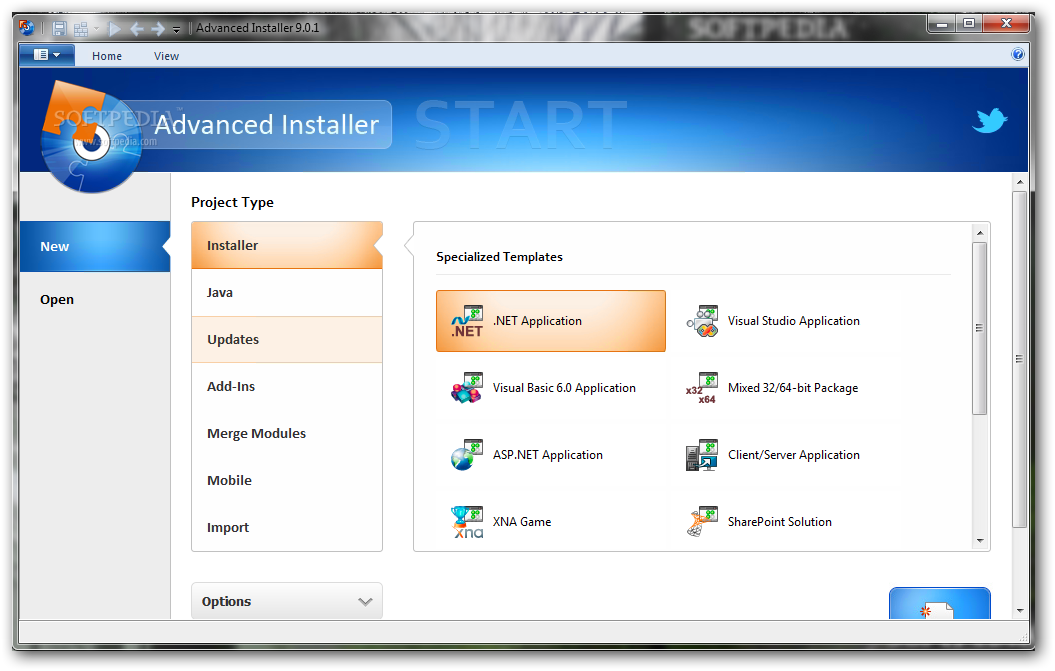
Task: Expand the Options section chevron
Action: [365, 602]
